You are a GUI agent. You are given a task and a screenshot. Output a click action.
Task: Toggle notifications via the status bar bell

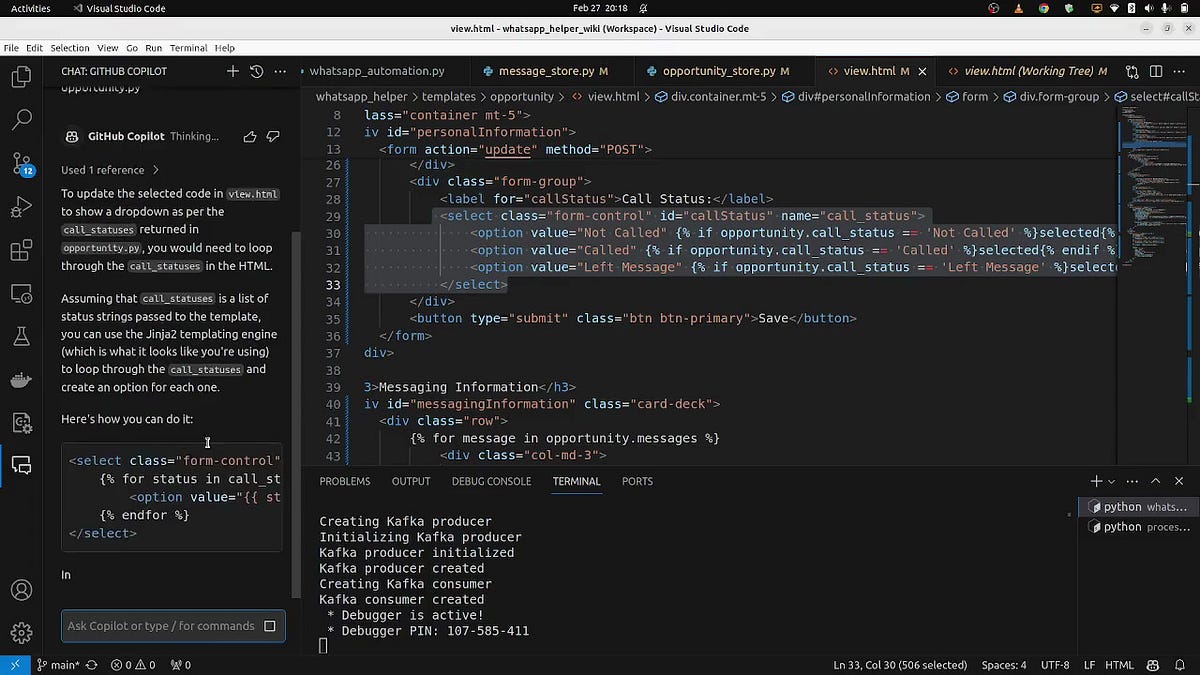[x=1182, y=664]
